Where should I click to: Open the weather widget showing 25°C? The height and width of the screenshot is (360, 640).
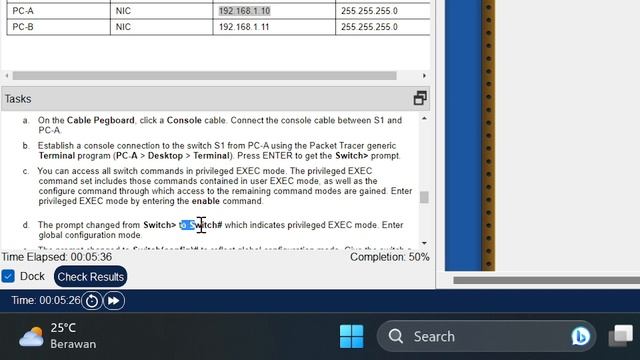[x=58, y=336]
